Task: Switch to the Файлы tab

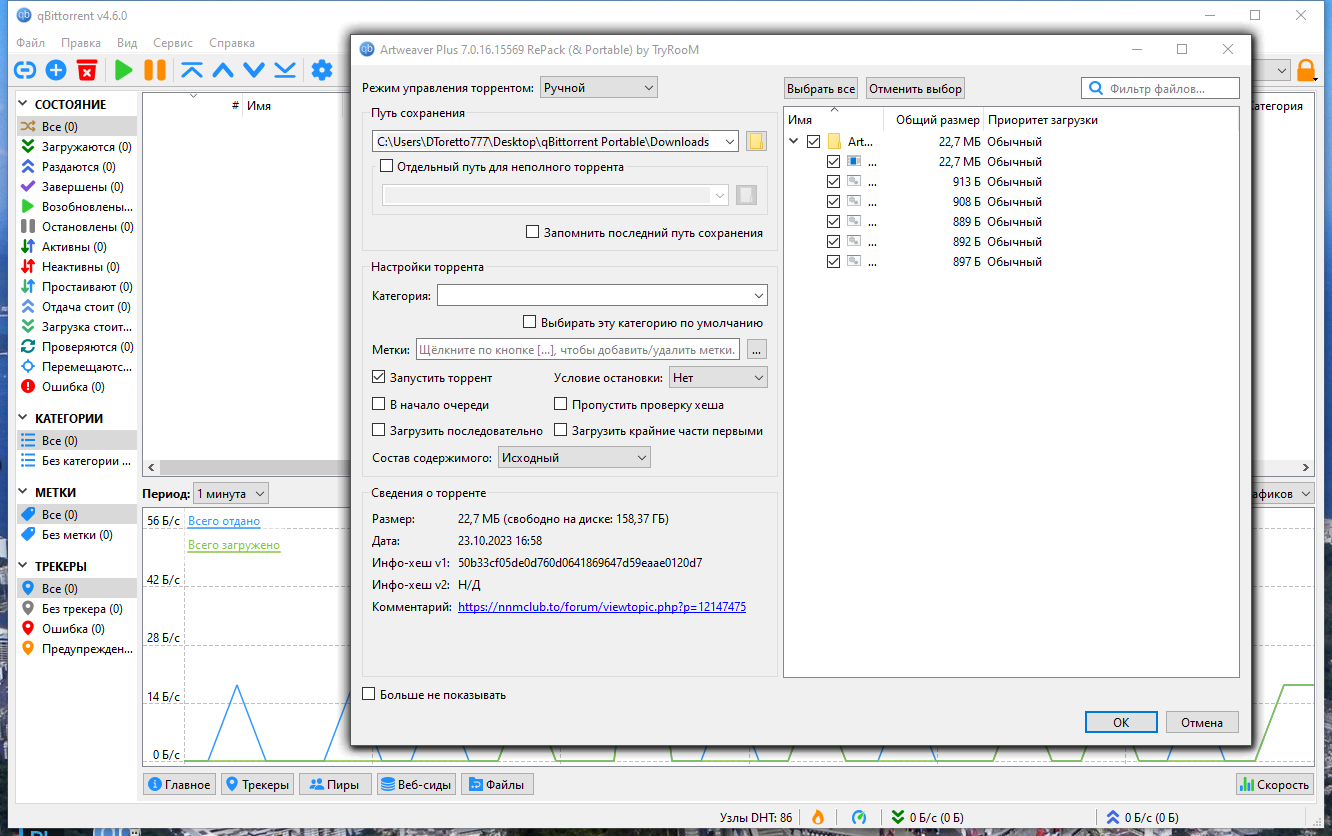Action: [x=497, y=785]
